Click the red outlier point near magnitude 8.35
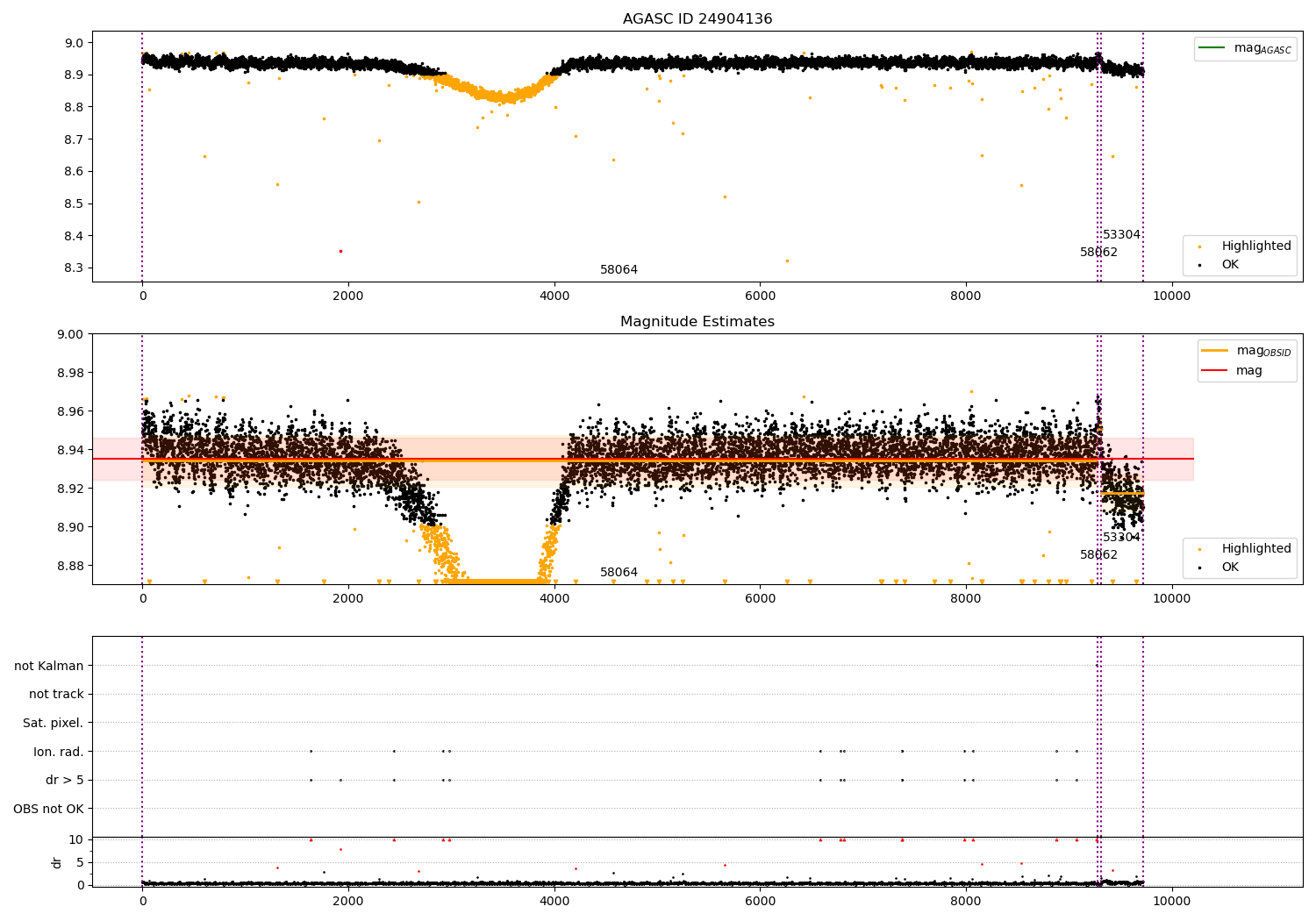The height and width of the screenshot is (921, 1316). [340, 251]
